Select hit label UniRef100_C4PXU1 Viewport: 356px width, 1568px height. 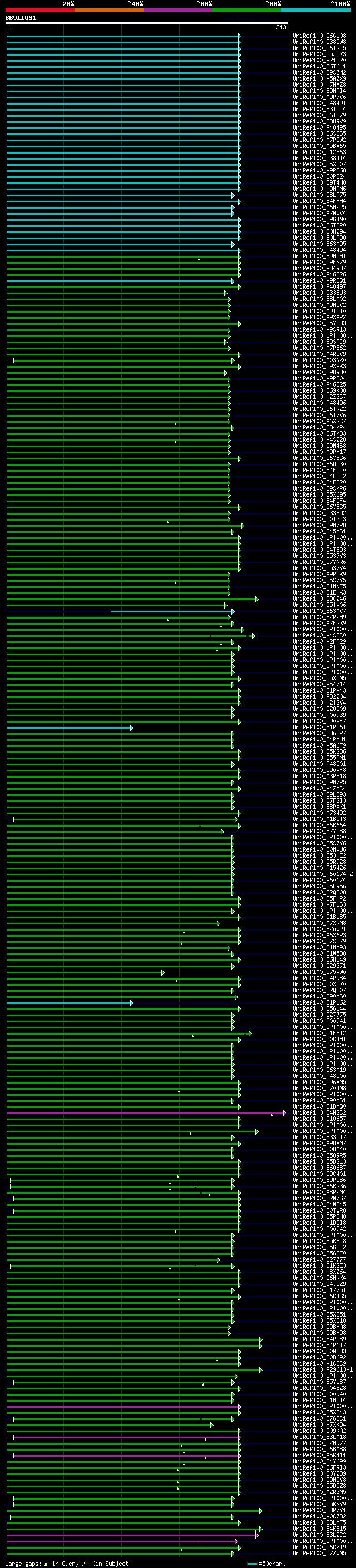[x=319, y=740]
